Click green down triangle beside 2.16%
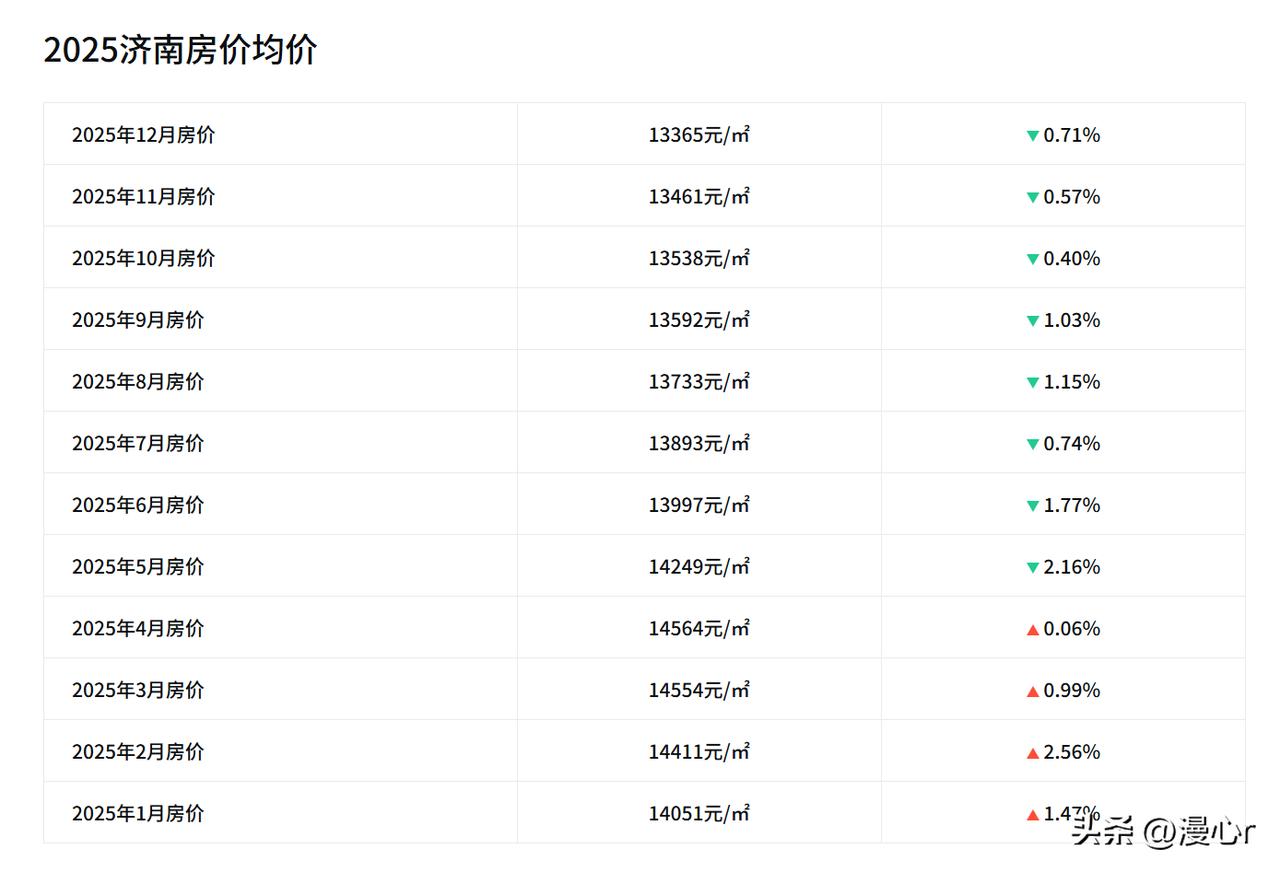 tap(1033, 568)
